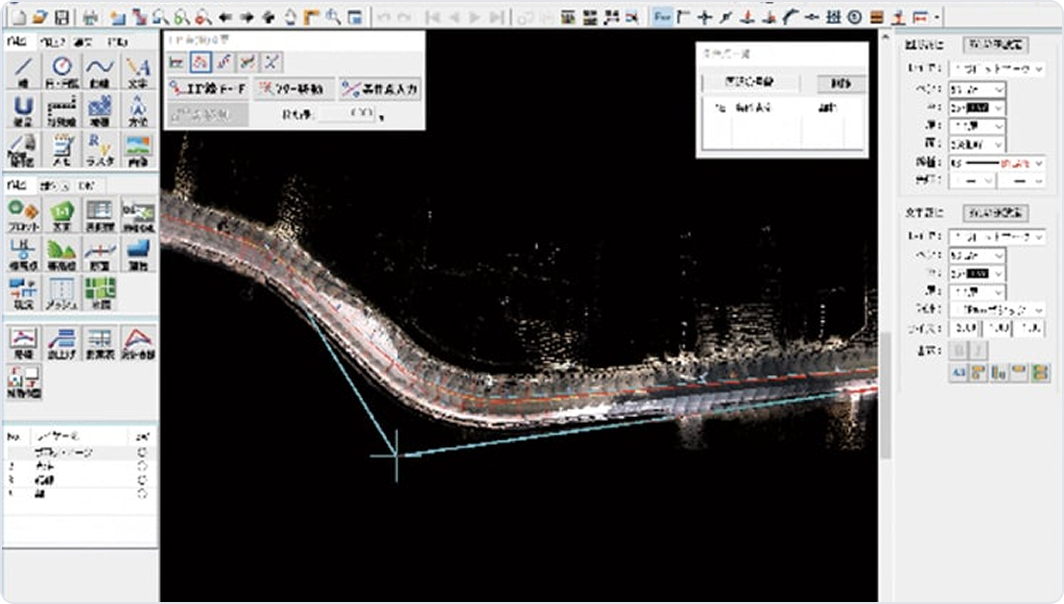The height and width of the screenshot is (604, 1064).
Task: Open the layer dropdown in text settings
Action: pyautogui.click(x=997, y=237)
